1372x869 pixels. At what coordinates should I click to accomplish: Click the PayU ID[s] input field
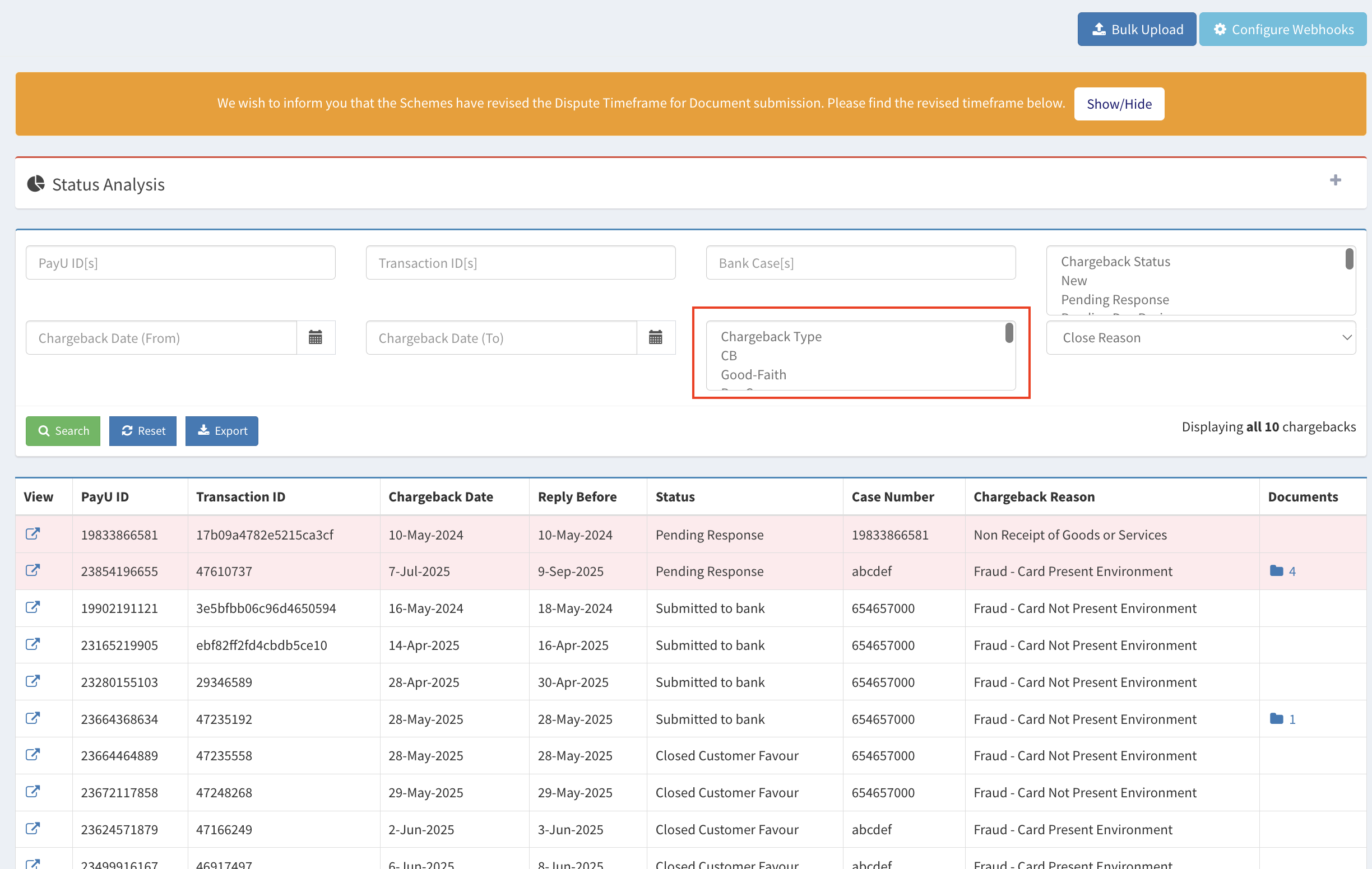click(180, 263)
